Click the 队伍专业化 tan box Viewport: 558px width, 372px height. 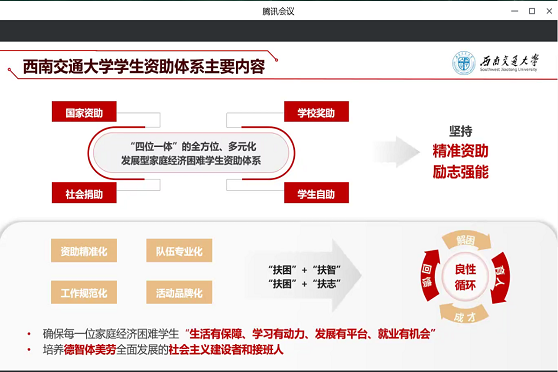point(179,251)
